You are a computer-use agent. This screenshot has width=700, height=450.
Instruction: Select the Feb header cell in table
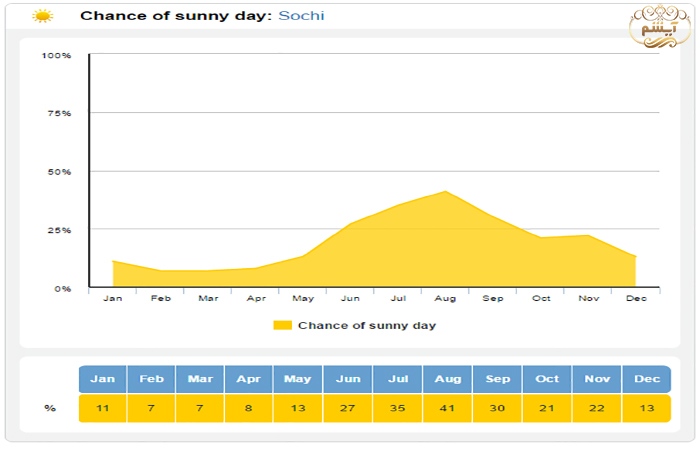[x=151, y=379]
